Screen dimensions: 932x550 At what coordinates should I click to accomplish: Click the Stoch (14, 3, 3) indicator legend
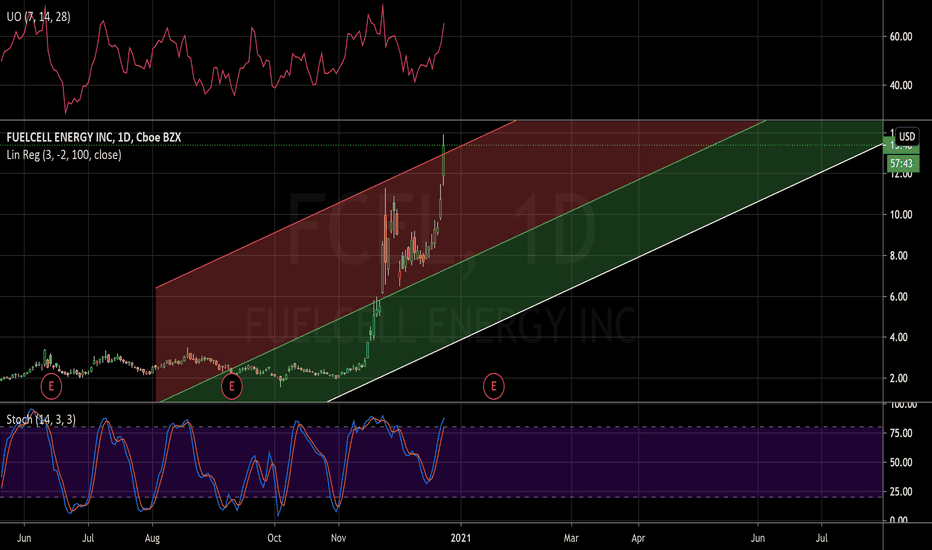pyautogui.click(x=41, y=420)
